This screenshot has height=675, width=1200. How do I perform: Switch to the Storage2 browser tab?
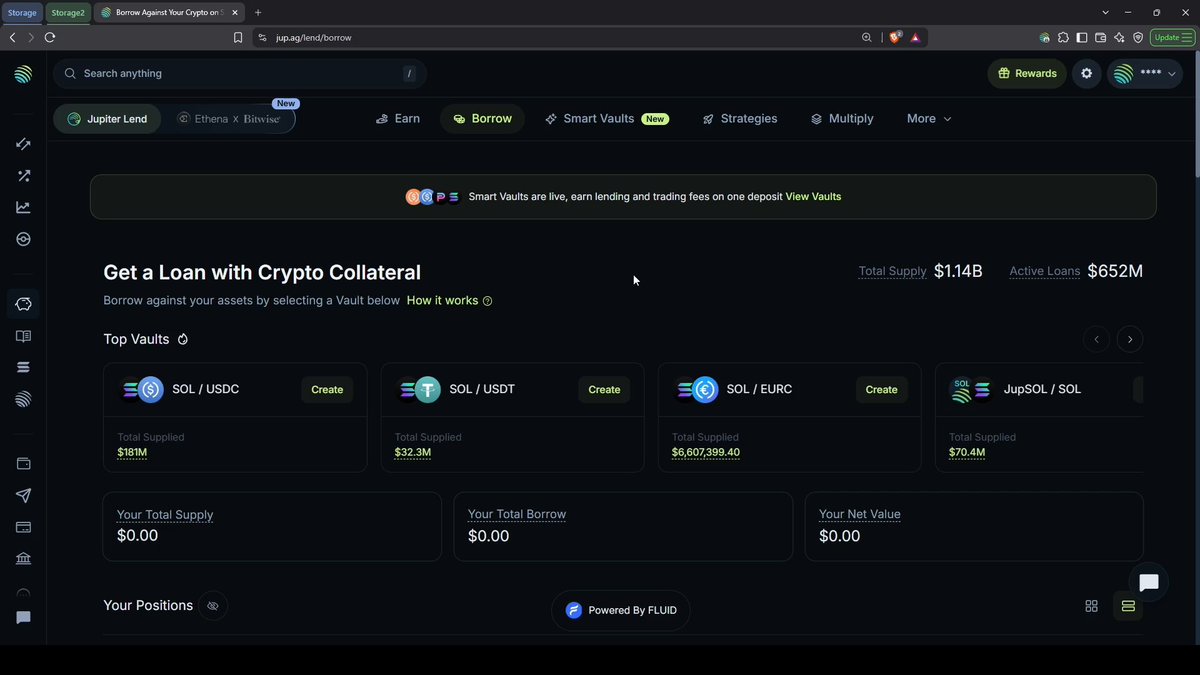click(69, 12)
